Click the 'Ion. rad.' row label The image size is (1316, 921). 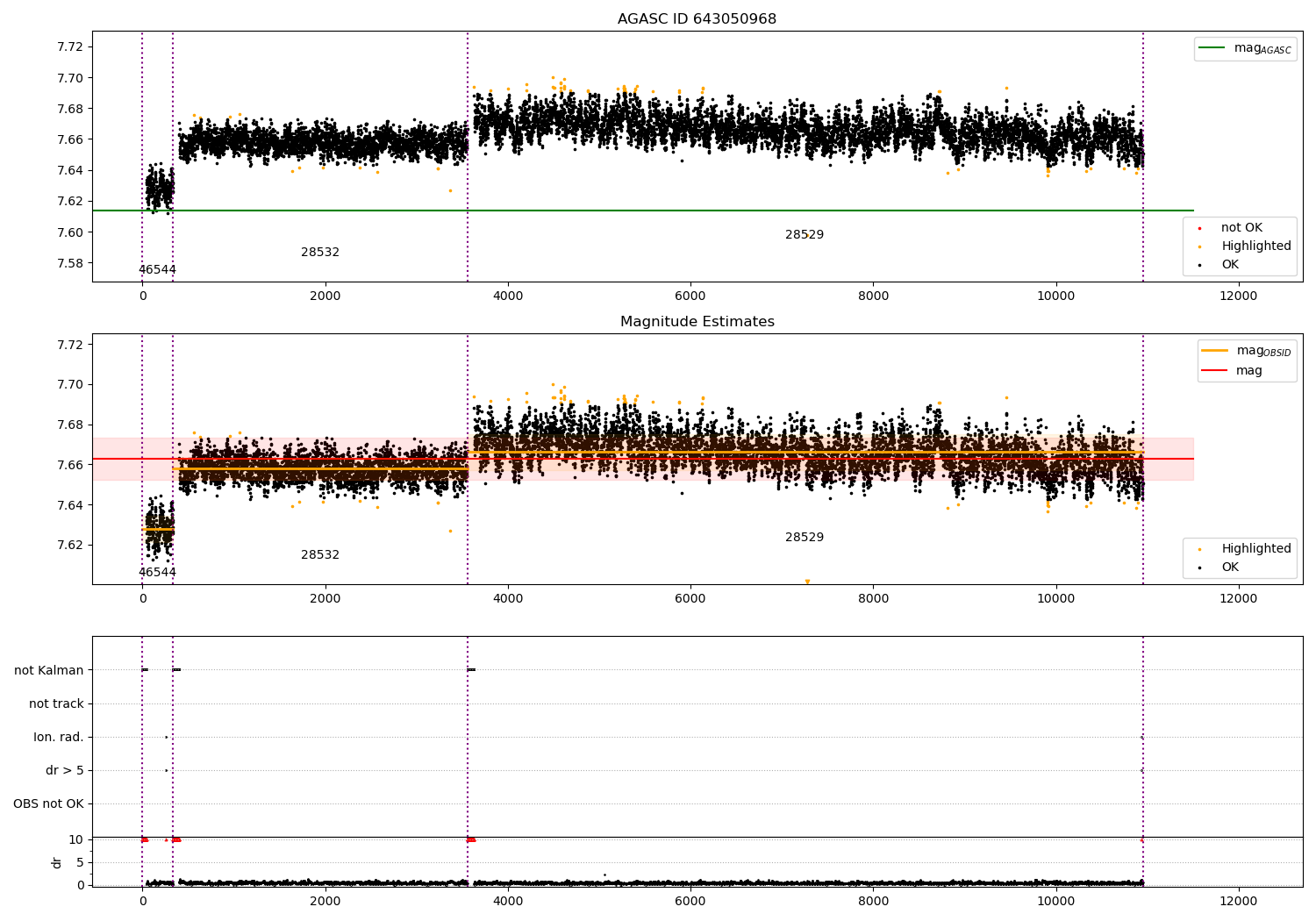[x=59, y=738]
